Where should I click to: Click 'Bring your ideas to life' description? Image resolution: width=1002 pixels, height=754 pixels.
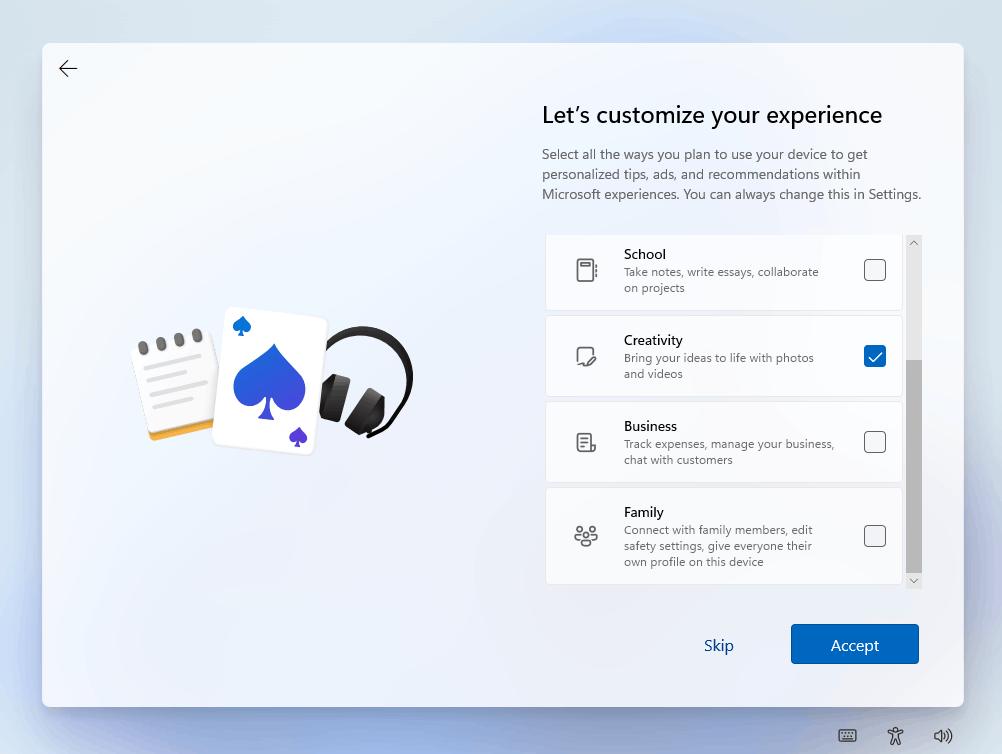718,366
